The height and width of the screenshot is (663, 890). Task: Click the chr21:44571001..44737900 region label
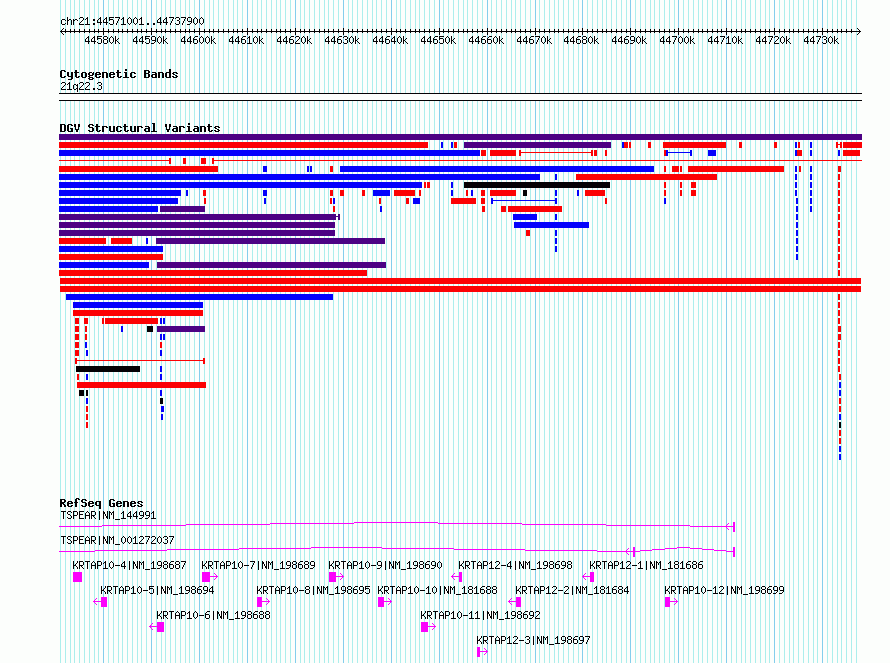click(132, 21)
